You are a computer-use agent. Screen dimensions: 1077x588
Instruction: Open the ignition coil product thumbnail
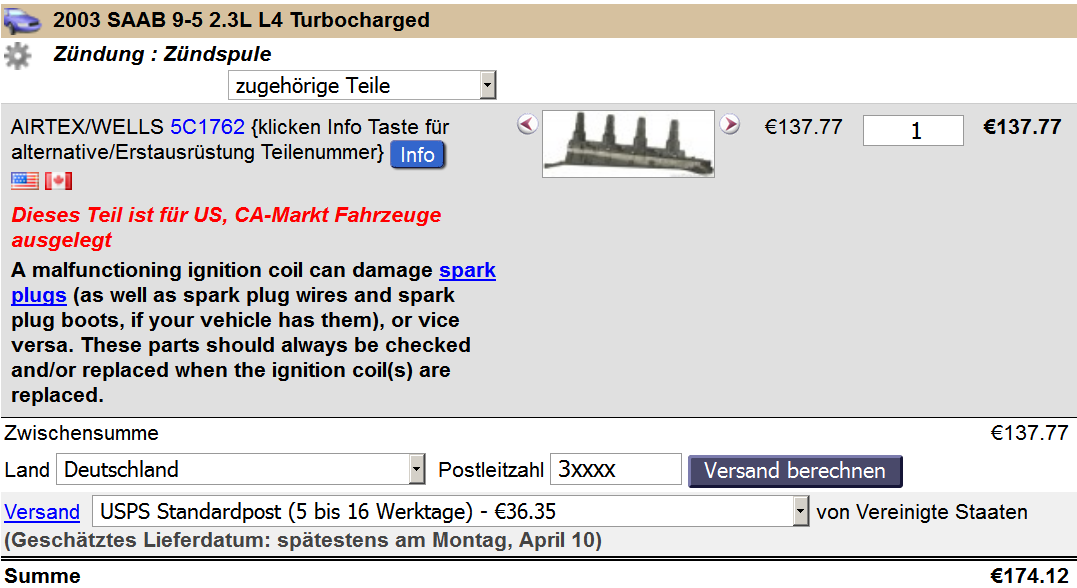[x=628, y=144]
